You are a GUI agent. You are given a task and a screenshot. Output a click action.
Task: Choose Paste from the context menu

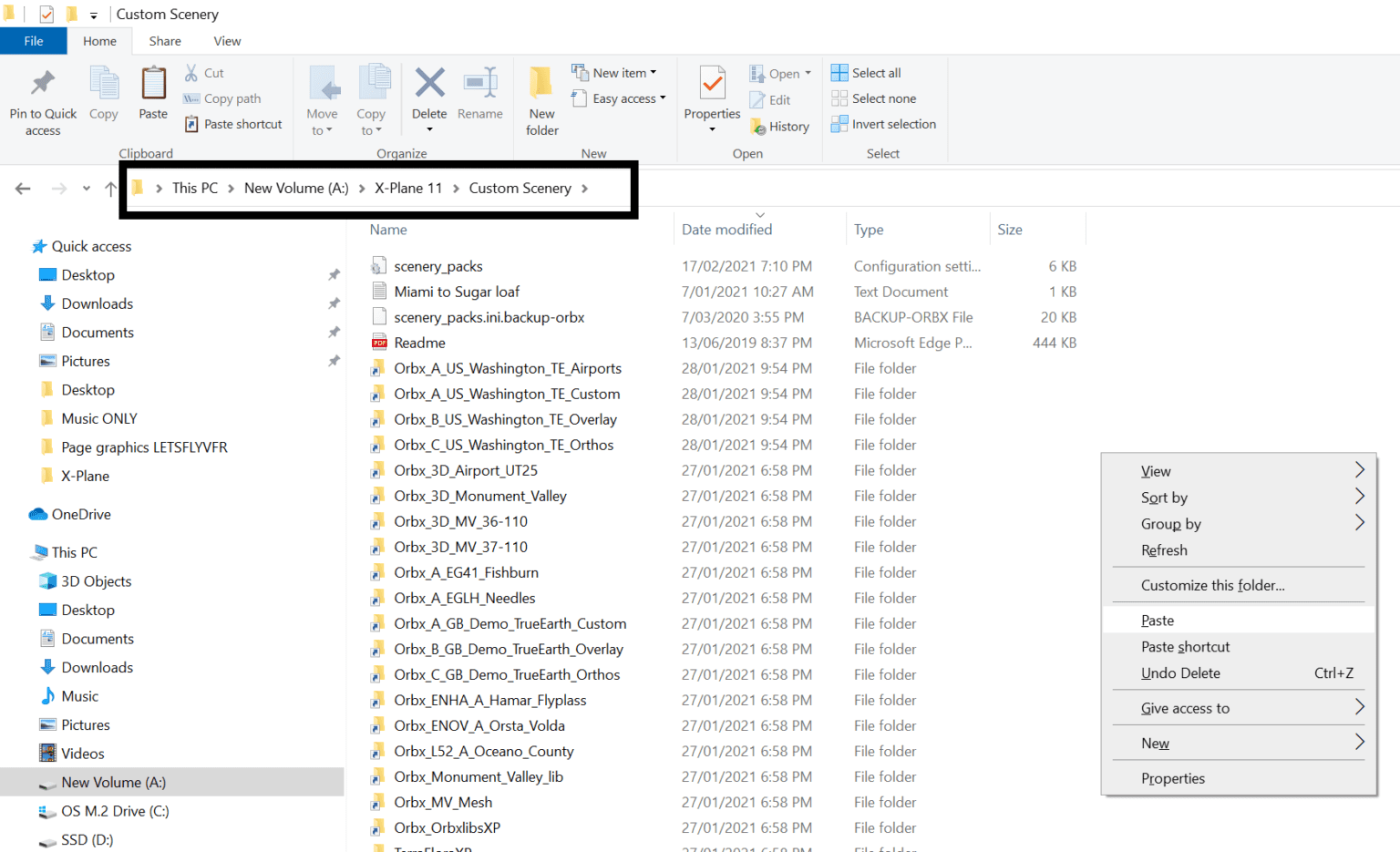coord(1158,621)
